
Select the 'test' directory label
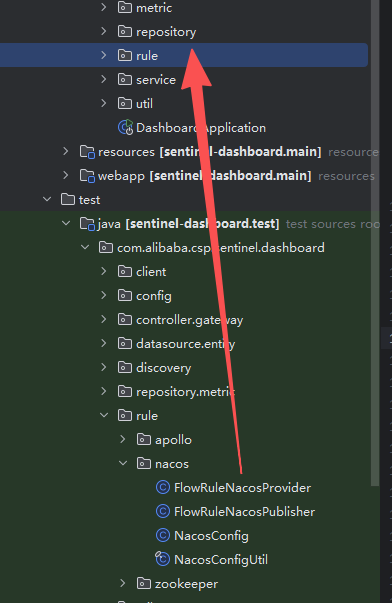tap(89, 200)
